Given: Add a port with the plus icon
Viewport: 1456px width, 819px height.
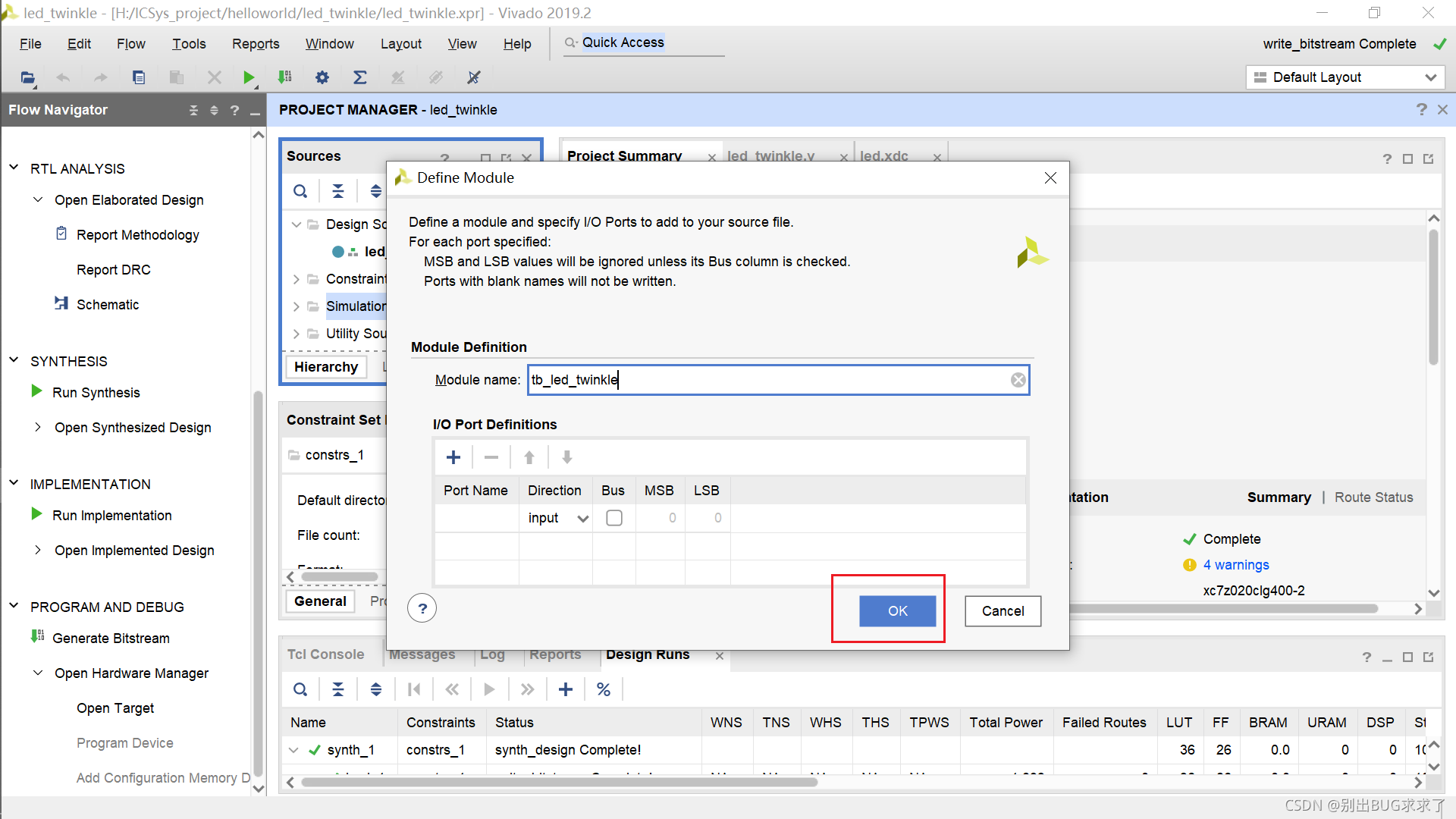Looking at the screenshot, I should click(453, 457).
